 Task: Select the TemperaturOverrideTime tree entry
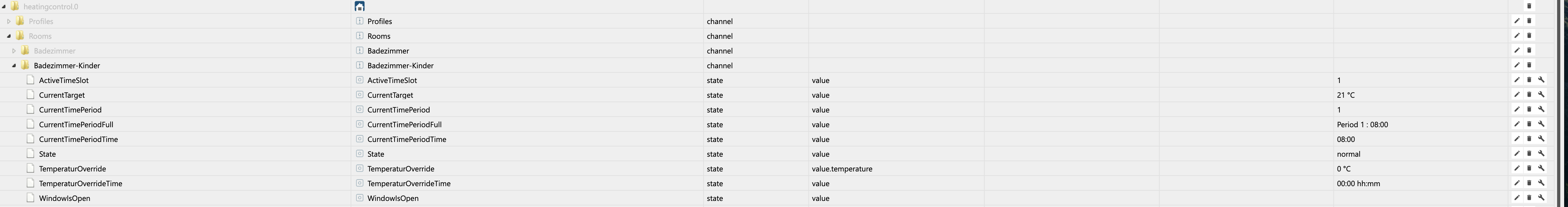click(80, 183)
